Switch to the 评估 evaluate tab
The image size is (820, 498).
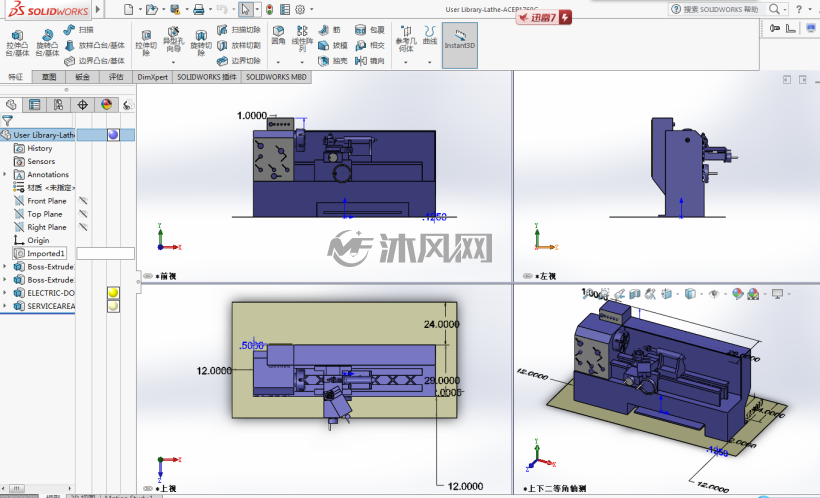coord(116,77)
